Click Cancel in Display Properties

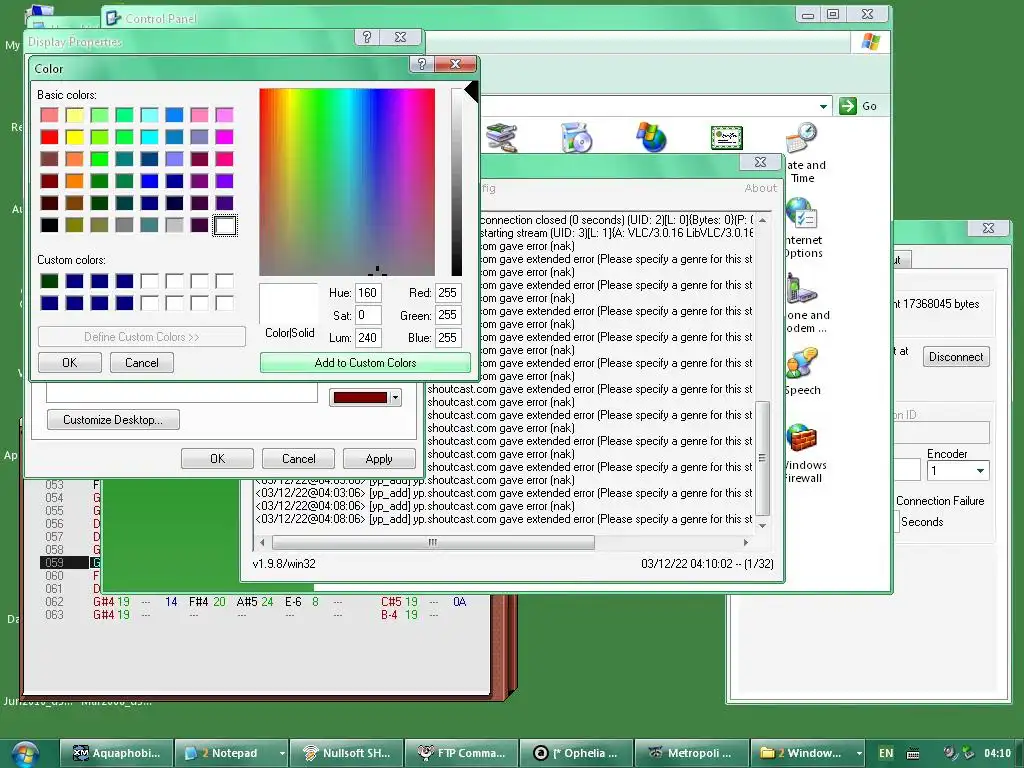click(298, 458)
